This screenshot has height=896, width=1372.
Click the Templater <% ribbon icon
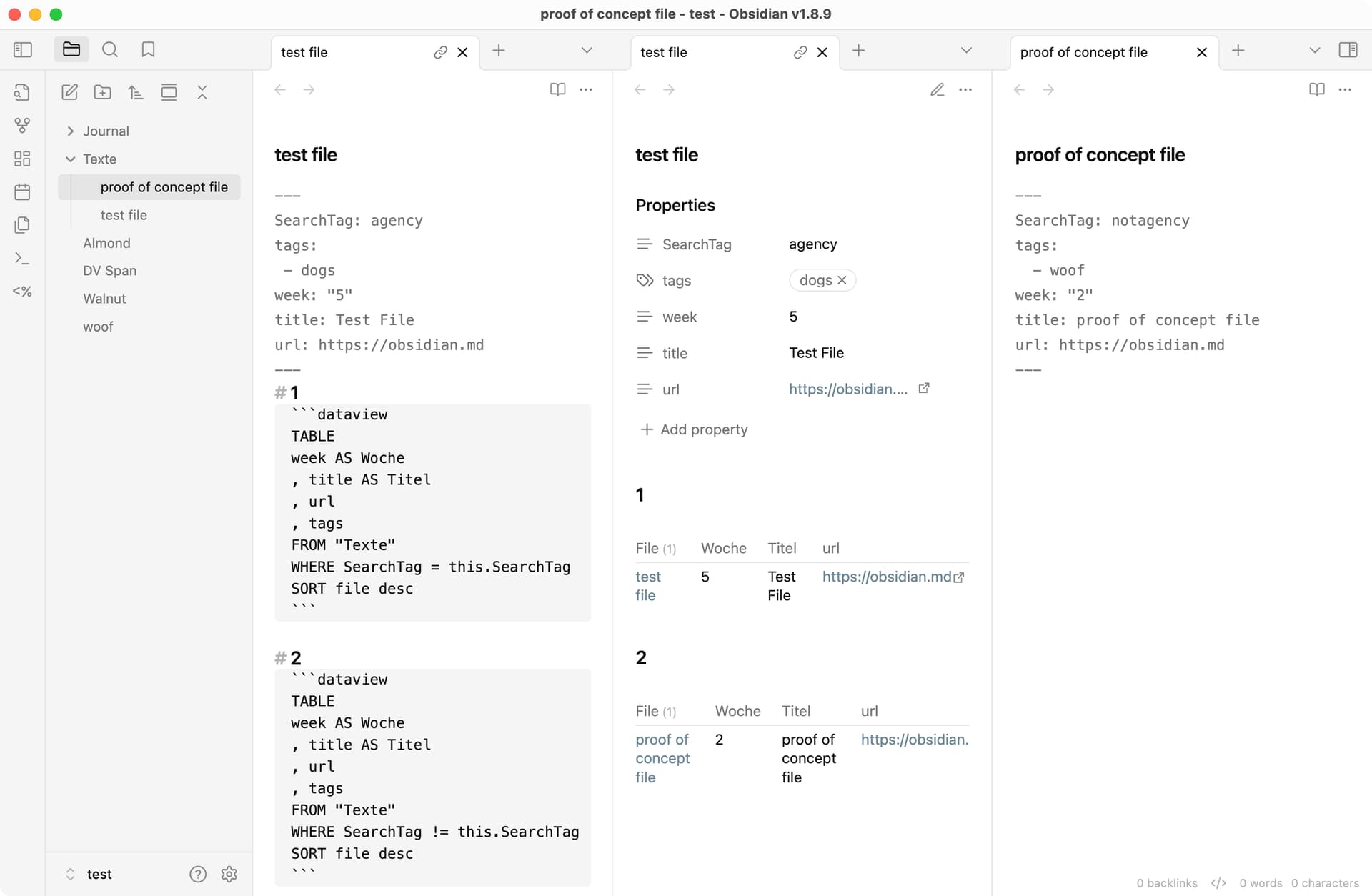tap(22, 291)
